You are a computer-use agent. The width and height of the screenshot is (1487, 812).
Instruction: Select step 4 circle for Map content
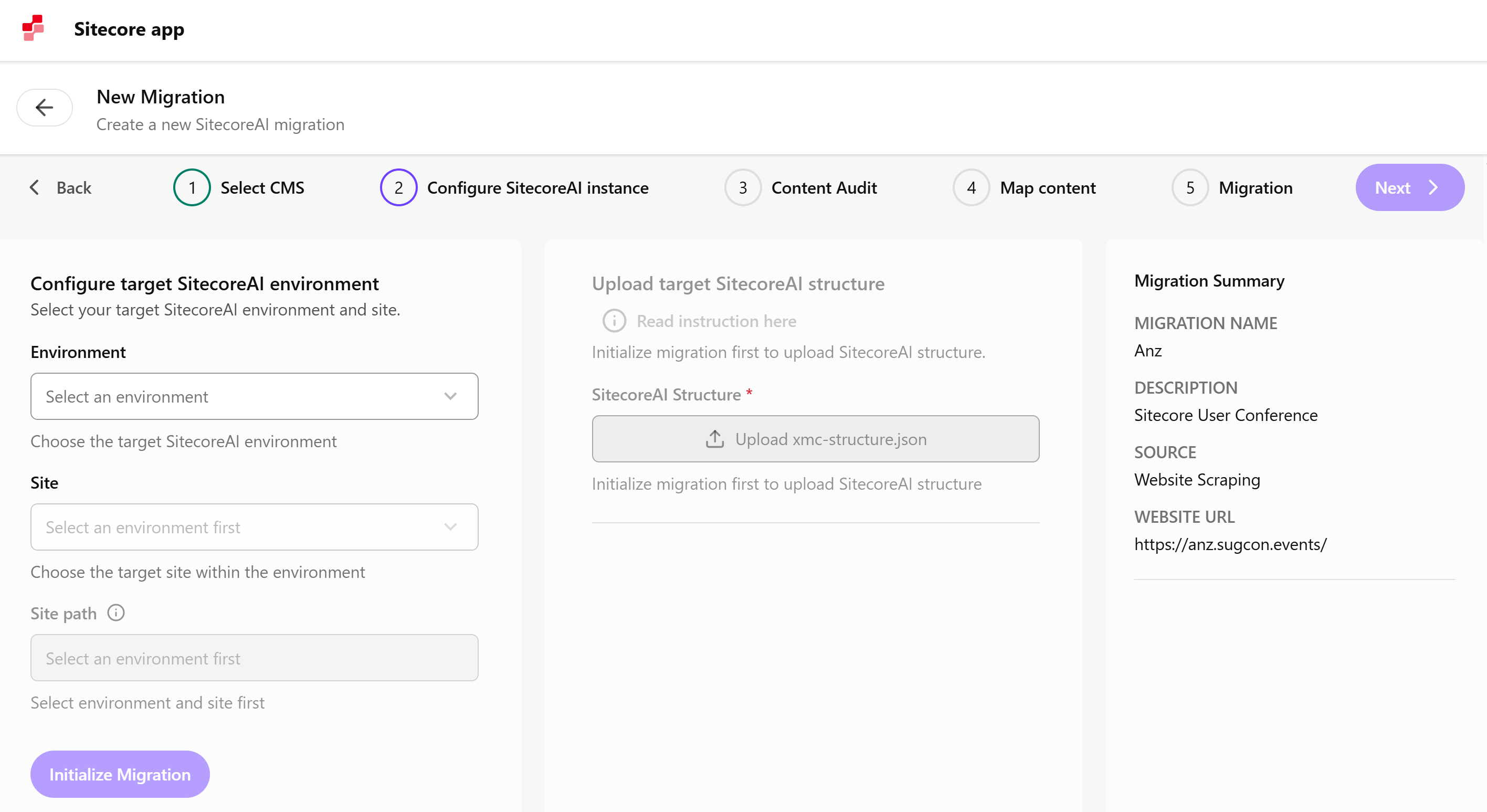971,187
